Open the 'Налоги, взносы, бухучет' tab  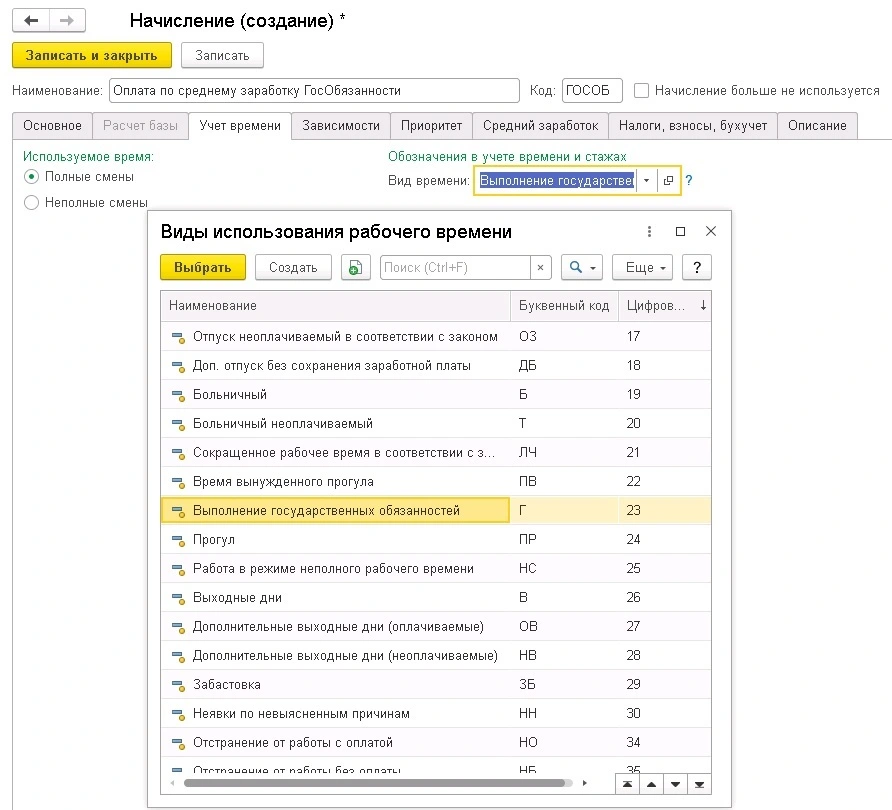693,125
